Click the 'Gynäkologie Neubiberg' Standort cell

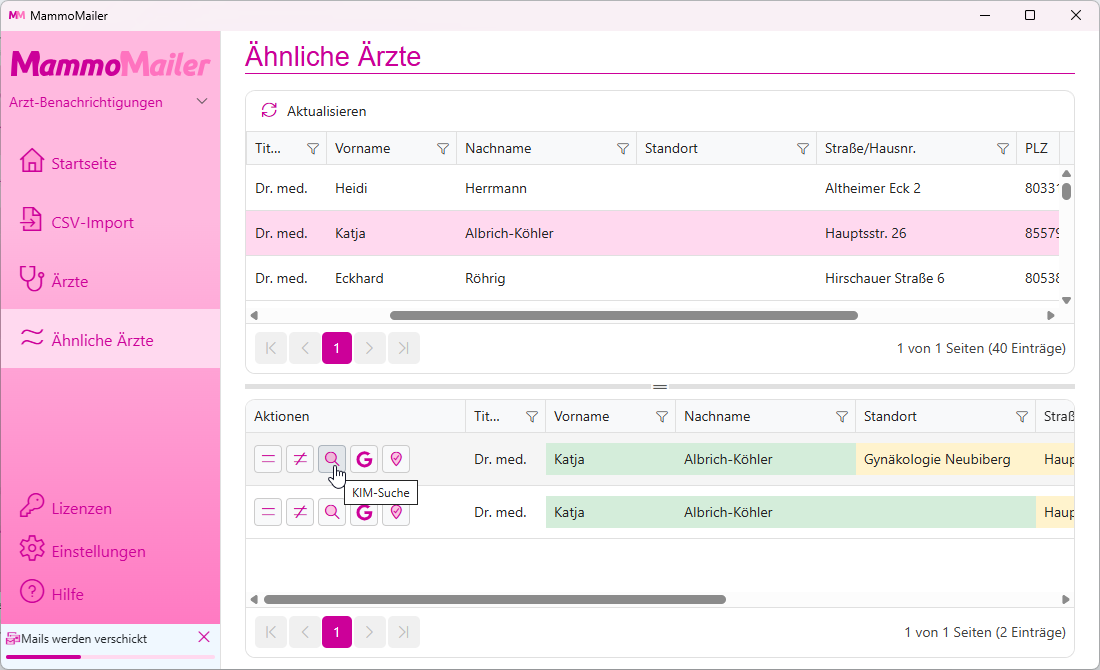click(x=945, y=460)
